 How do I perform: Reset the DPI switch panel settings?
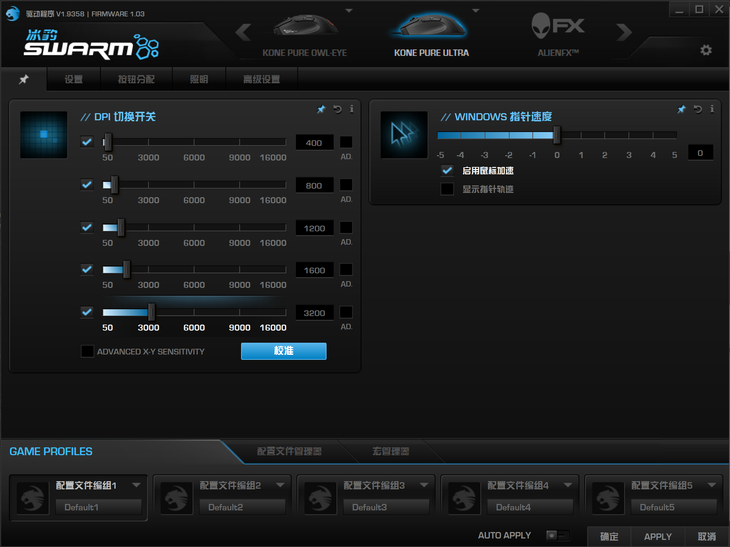click(338, 109)
